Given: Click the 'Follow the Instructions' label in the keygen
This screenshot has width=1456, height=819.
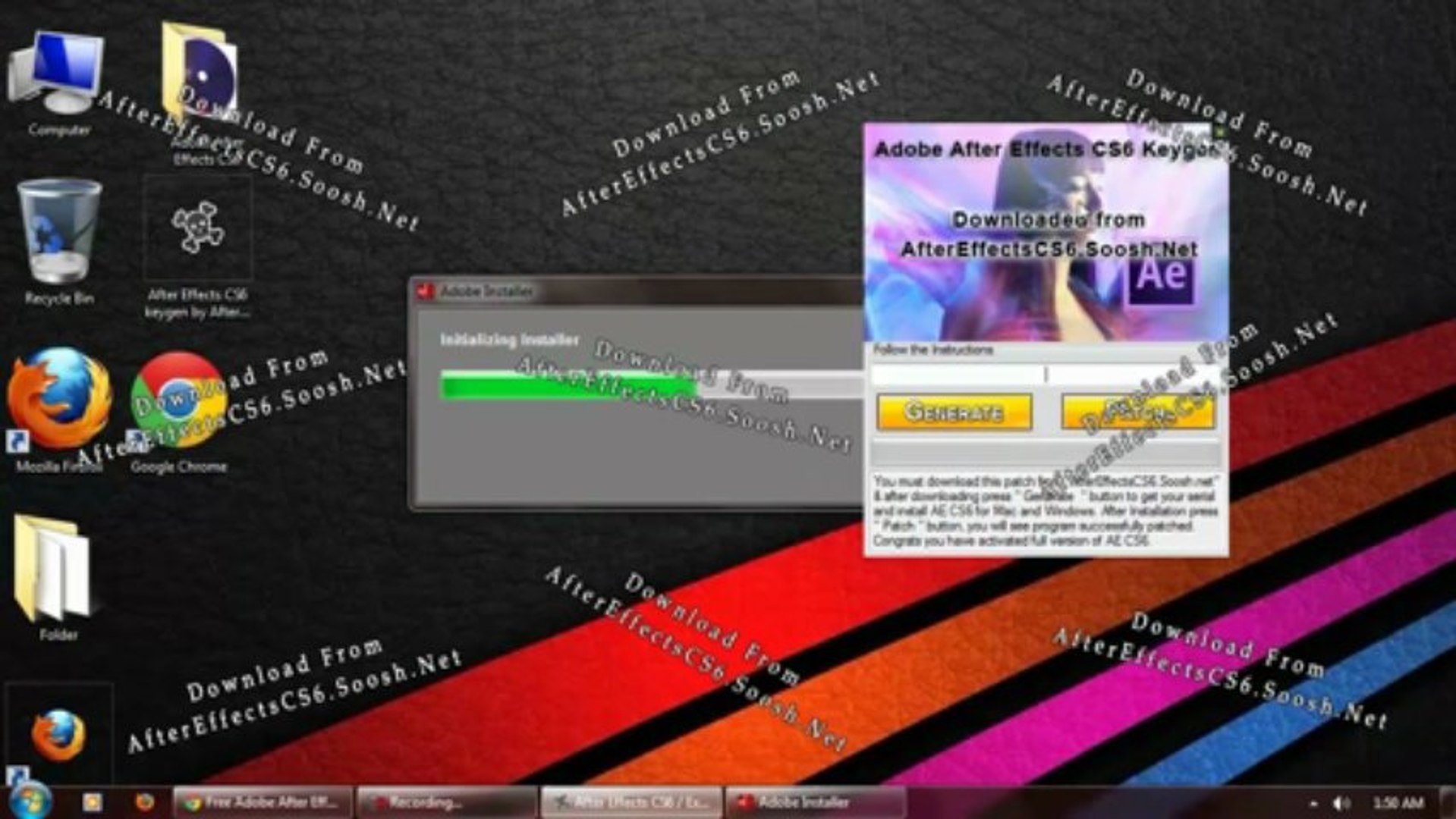Looking at the screenshot, I should click(932, 350).
